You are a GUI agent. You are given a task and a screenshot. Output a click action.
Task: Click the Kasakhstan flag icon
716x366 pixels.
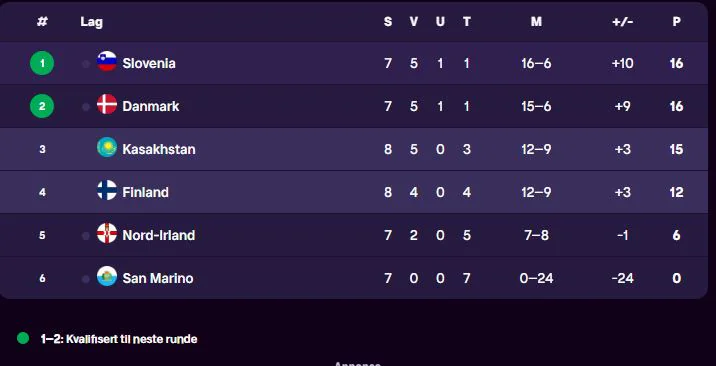pyautogui.click(x=107, y=147)
